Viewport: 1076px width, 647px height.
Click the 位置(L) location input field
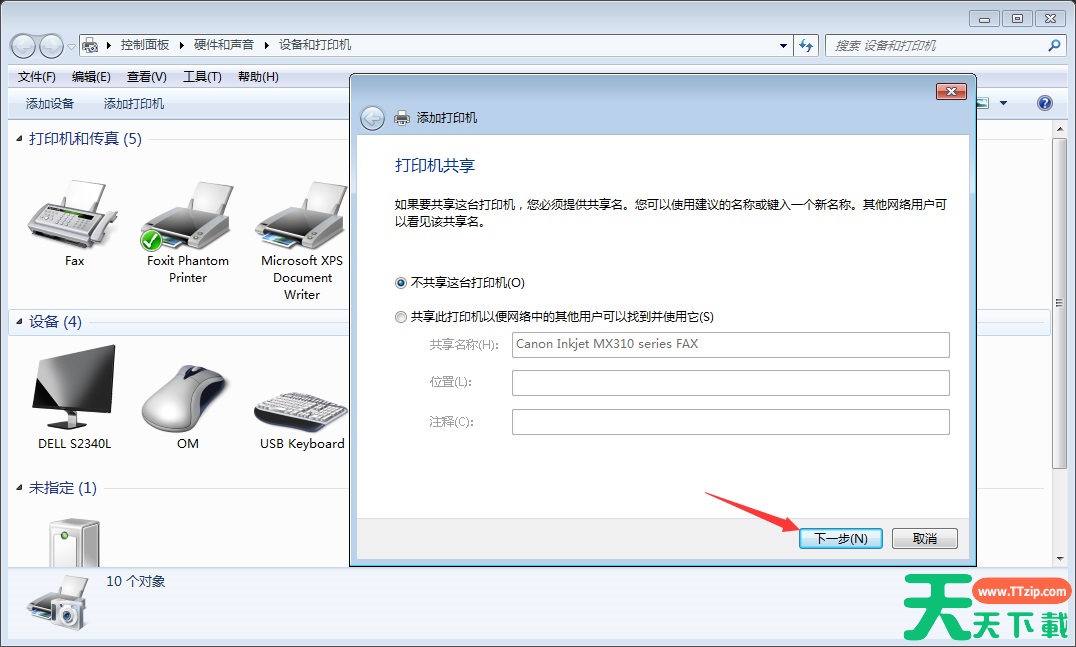[730, 383]
